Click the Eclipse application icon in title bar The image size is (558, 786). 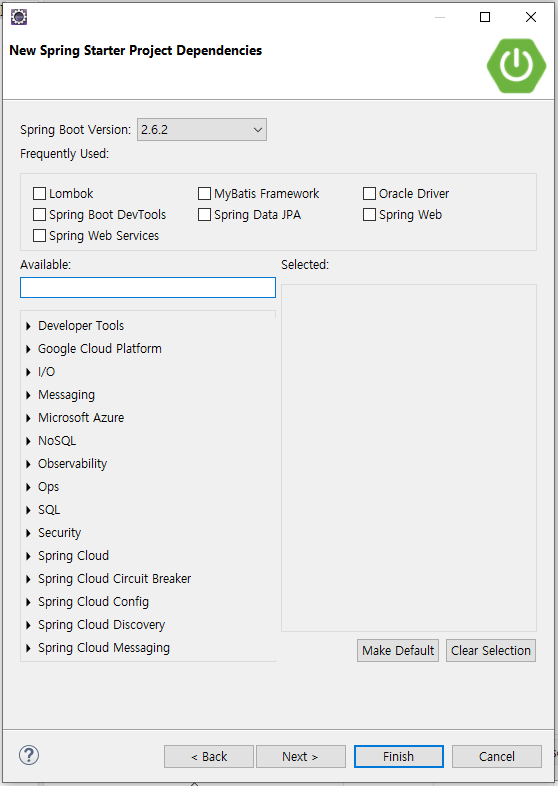[19, 17]
